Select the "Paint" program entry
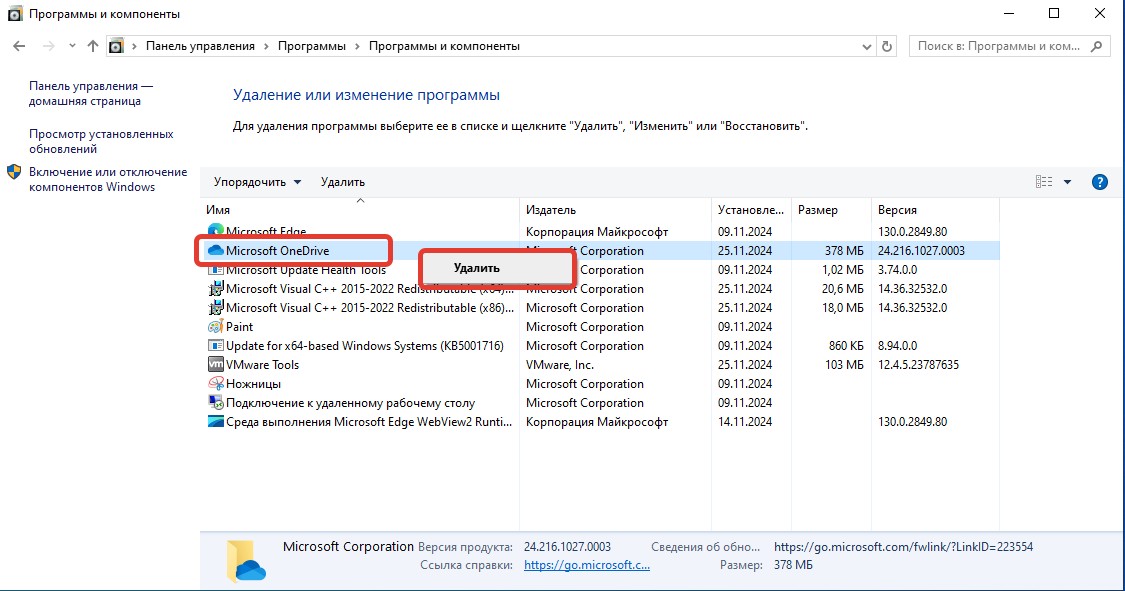Viewport: 1125px width, 591px height. point(240,326)
